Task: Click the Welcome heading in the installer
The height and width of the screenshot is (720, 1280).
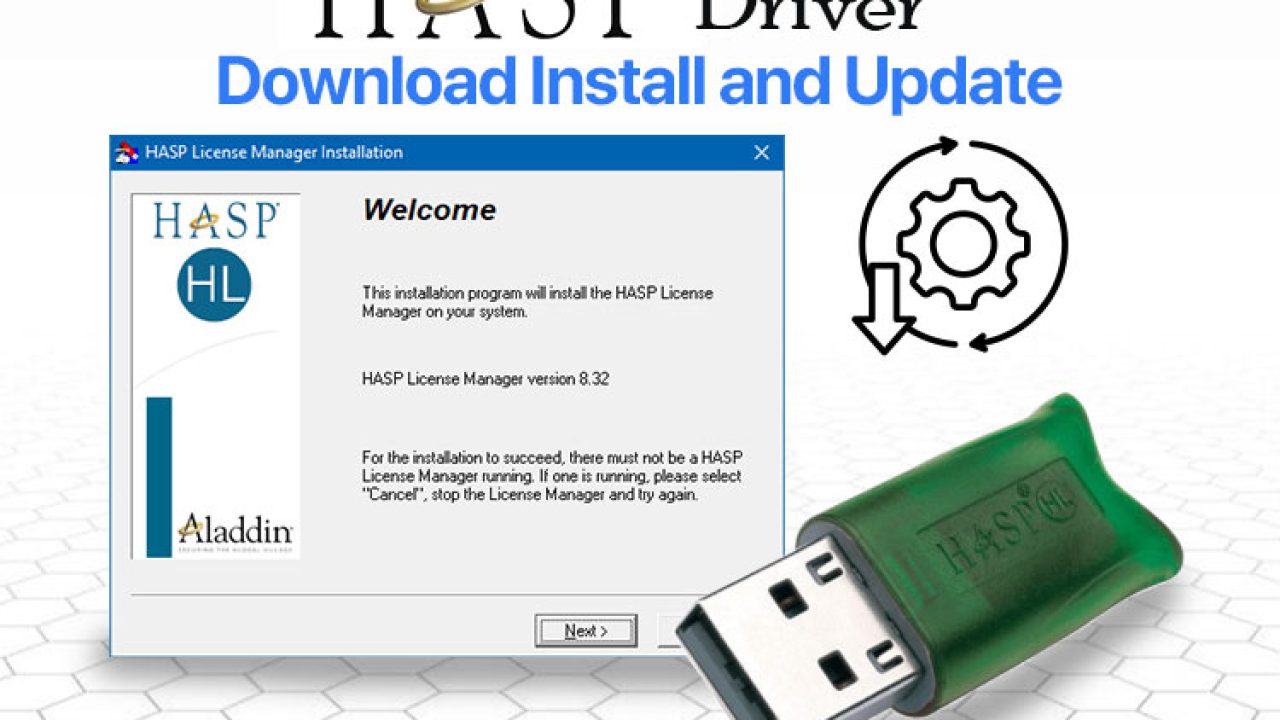Action: (429, 210)
